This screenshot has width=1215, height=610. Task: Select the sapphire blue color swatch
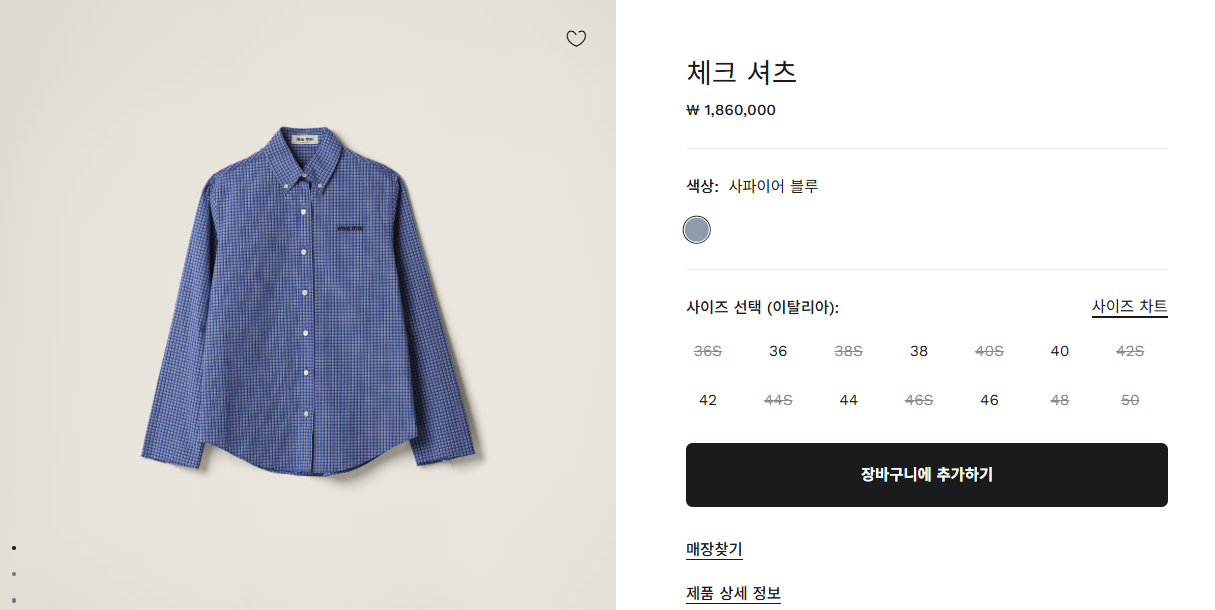pyautogui.click(x=697, y=230)
